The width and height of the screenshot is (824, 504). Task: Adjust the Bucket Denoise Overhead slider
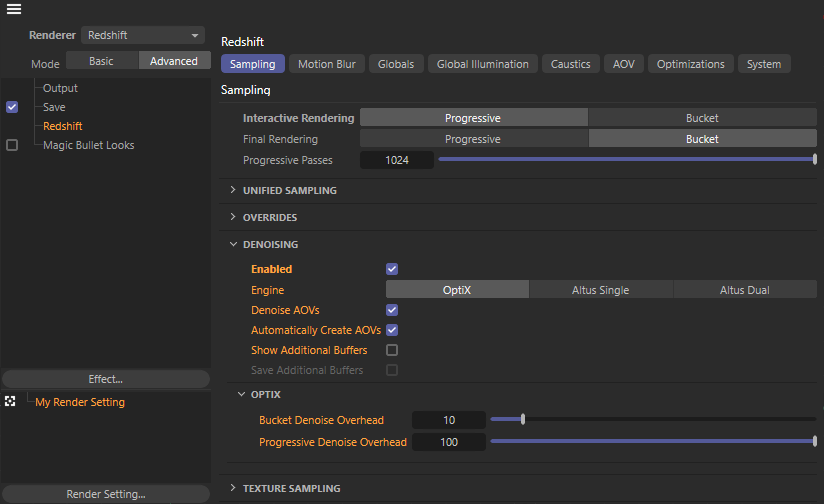(523, 420)
